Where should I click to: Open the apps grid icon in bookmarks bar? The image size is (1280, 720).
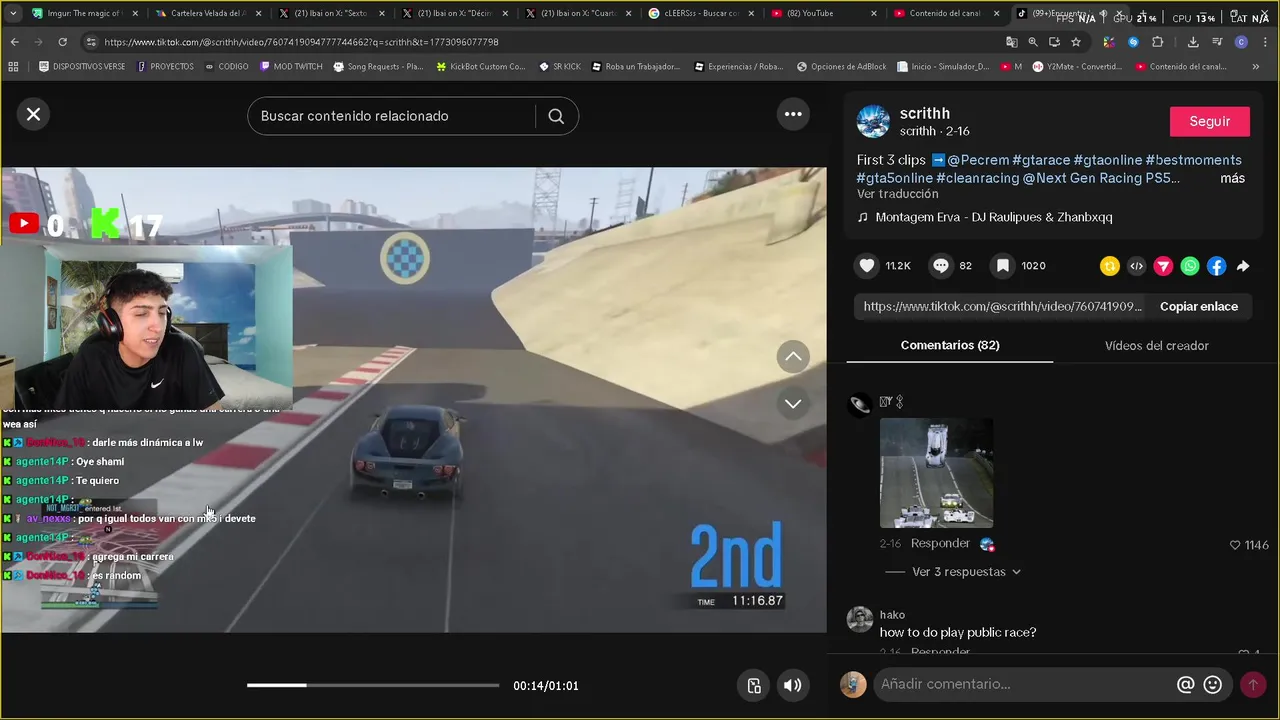[13, 67]
